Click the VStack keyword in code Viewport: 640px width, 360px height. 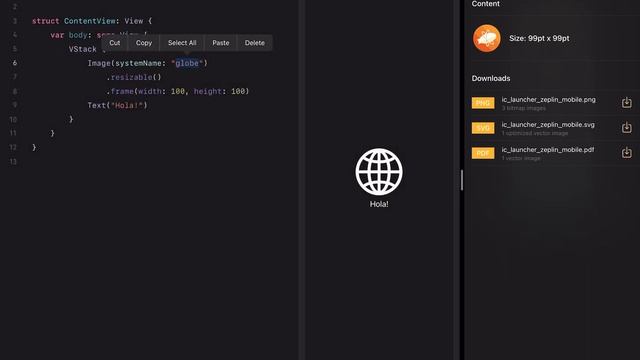pyautogui.click(x=83, y=49)
